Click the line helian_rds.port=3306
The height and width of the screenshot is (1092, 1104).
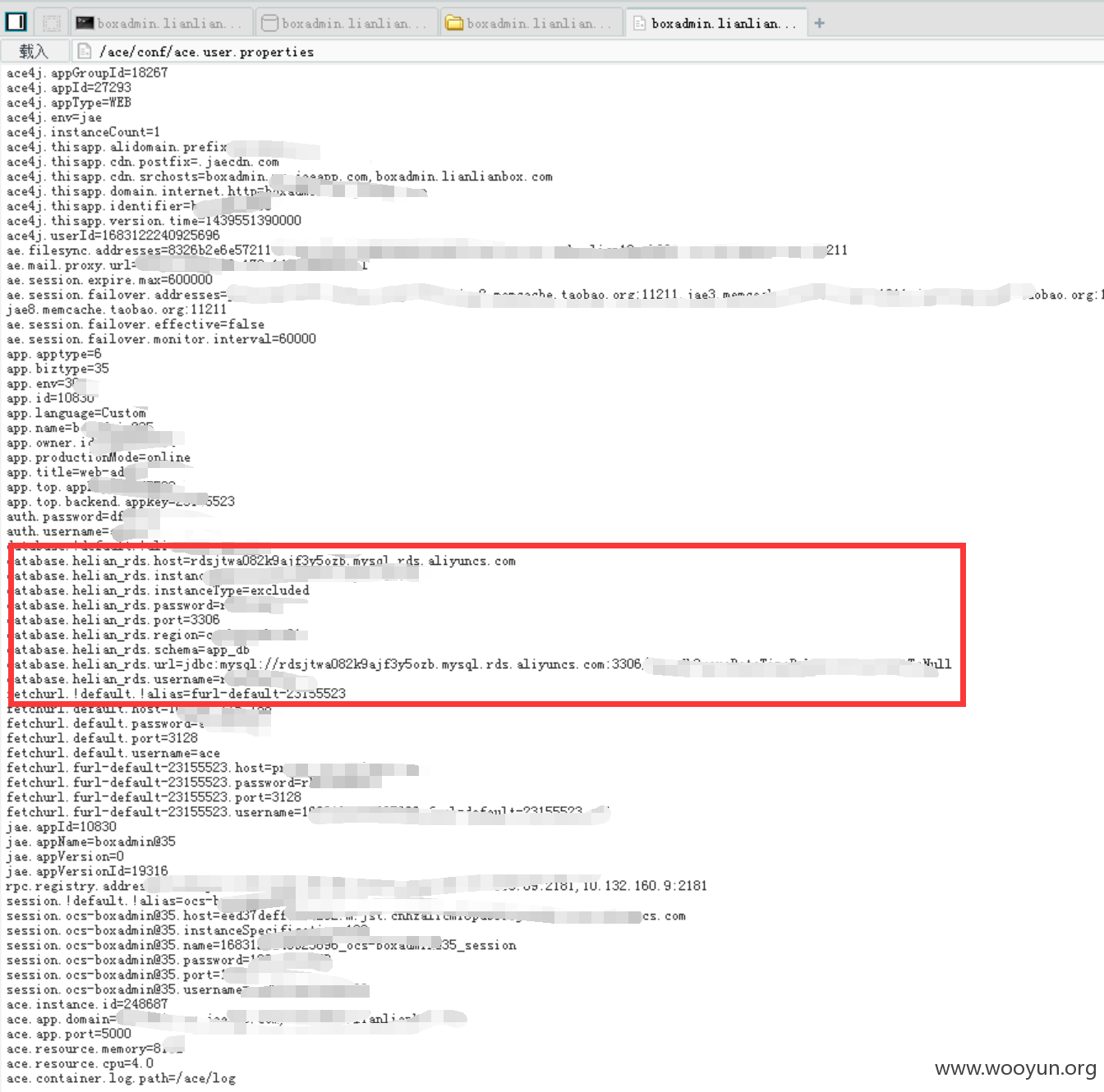(x=114, y=620)
